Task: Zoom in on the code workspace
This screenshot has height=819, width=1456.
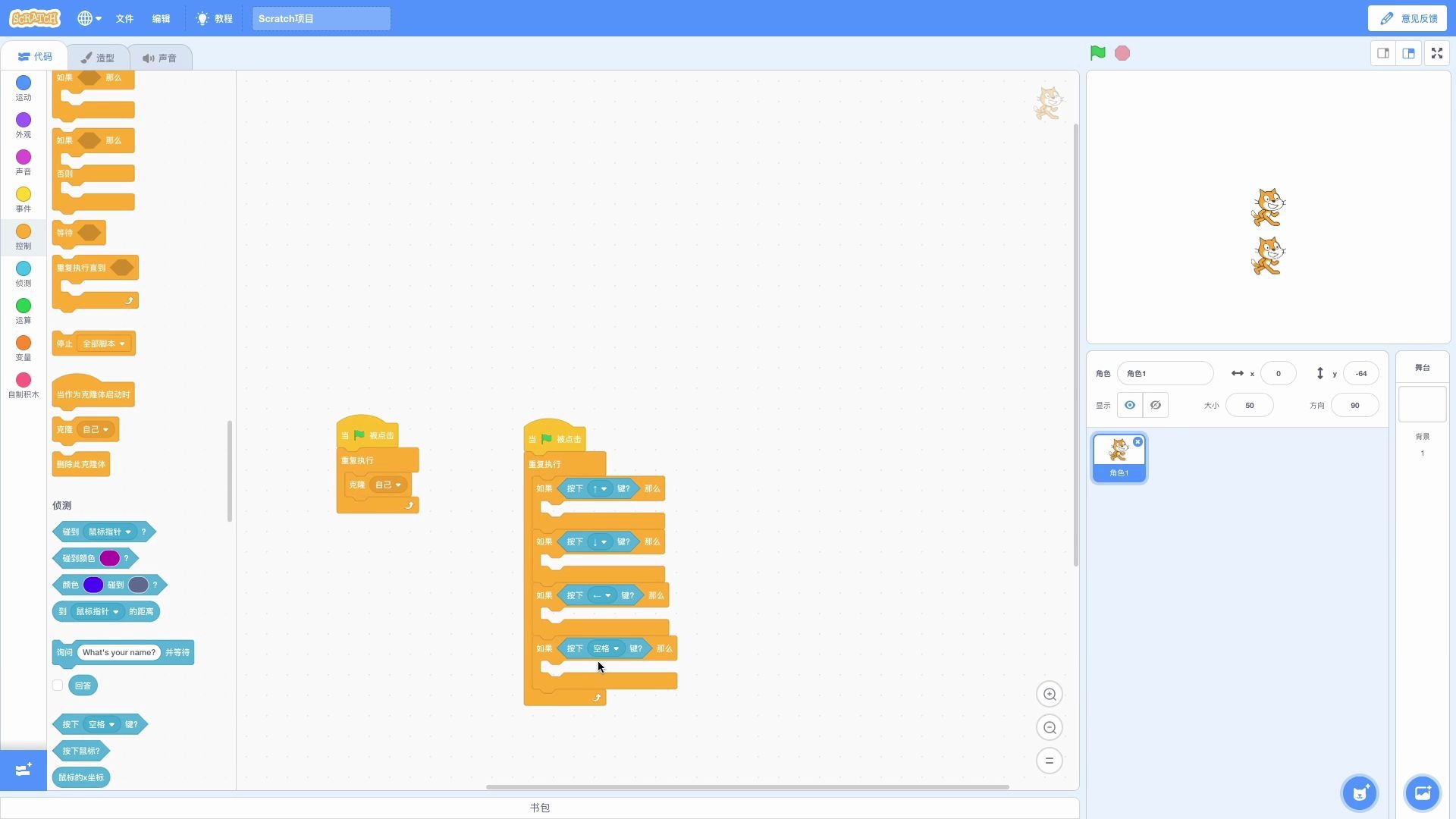Action: tap(1050, 694)
